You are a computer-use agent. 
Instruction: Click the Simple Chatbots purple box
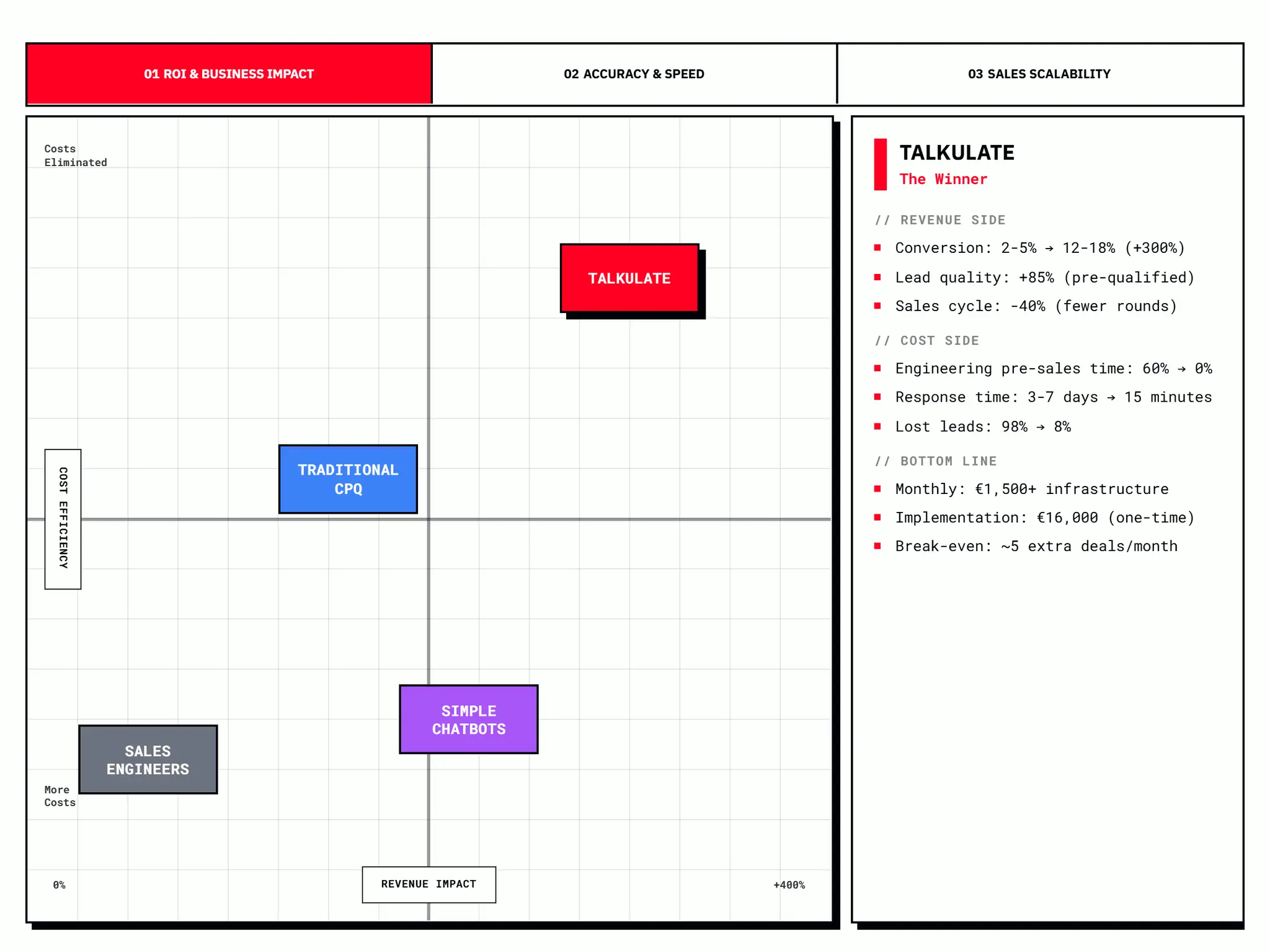(469, 720)
